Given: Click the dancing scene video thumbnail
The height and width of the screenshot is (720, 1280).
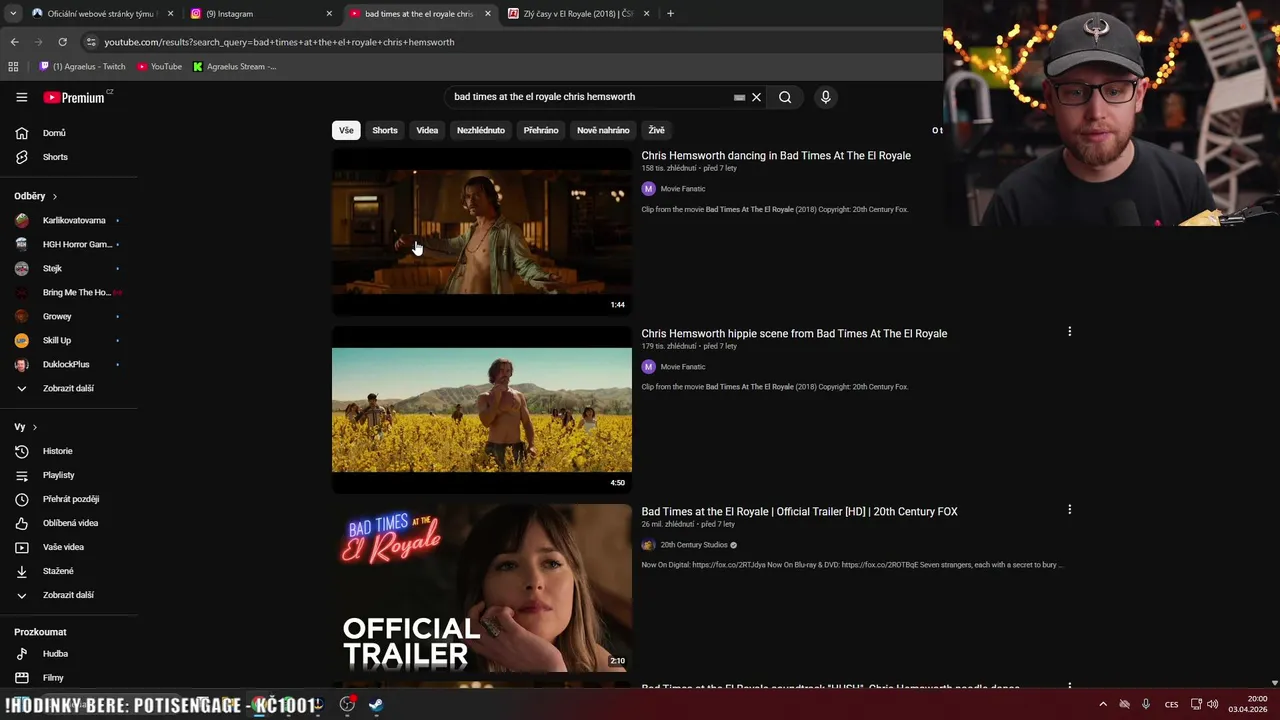Looking at the screenshot, I should click(x=482, y=232).
